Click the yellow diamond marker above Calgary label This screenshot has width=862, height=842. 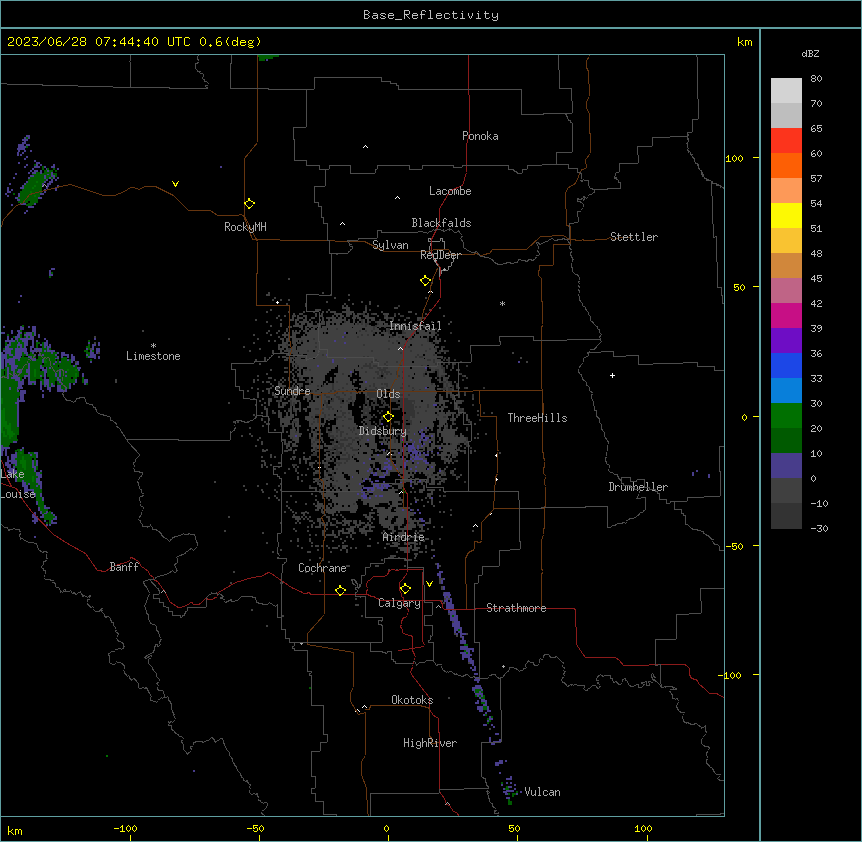coord(405,589)
